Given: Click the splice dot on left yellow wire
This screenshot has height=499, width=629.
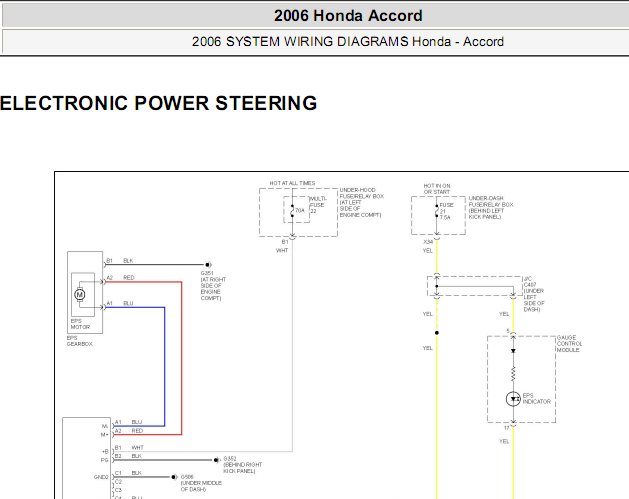Looking at the screenshot, I should click(x=437, y=333).
